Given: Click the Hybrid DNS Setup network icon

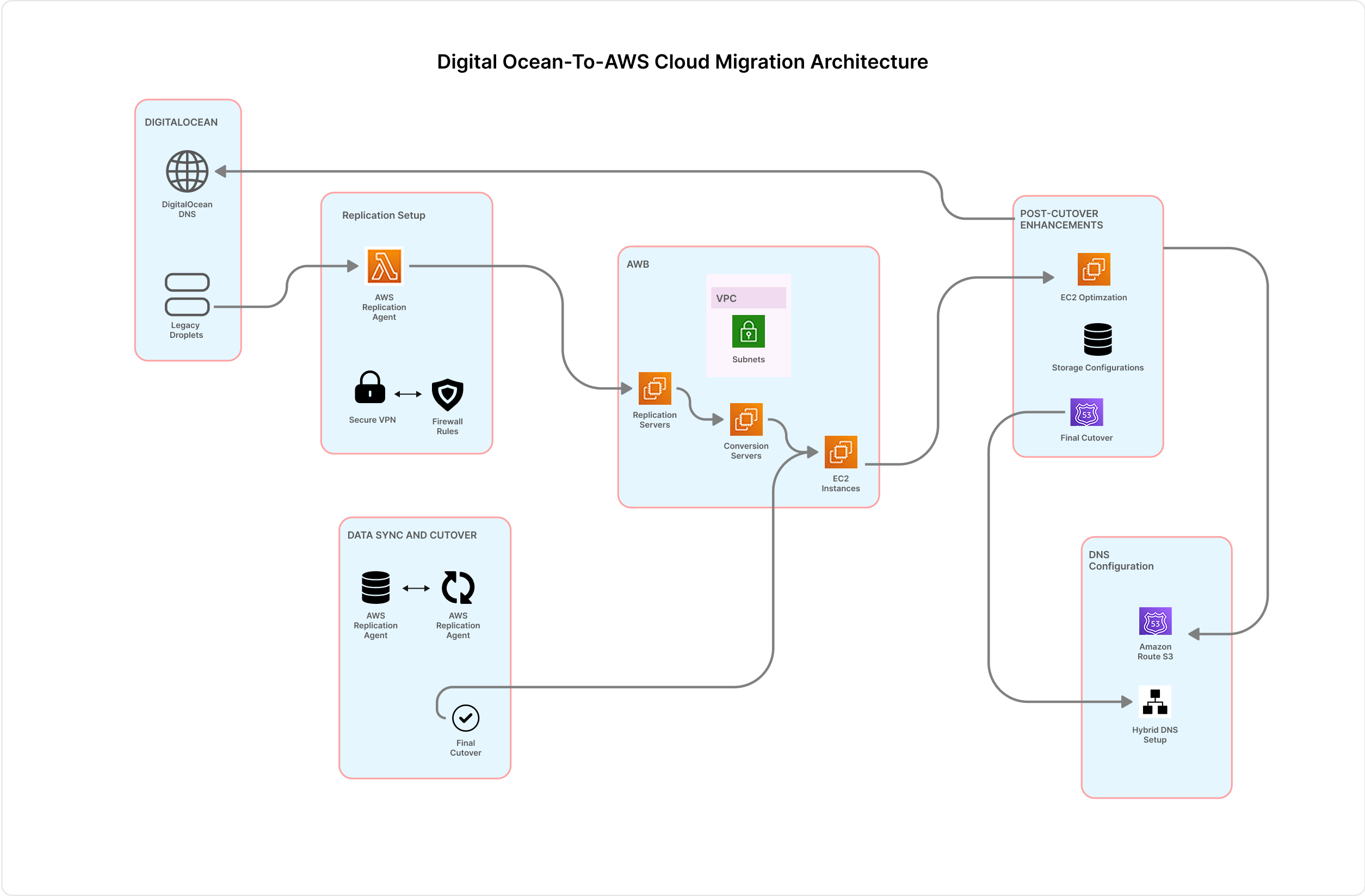Looking at the screenshot, I should pyautogui.click(x=1154, y=702).
